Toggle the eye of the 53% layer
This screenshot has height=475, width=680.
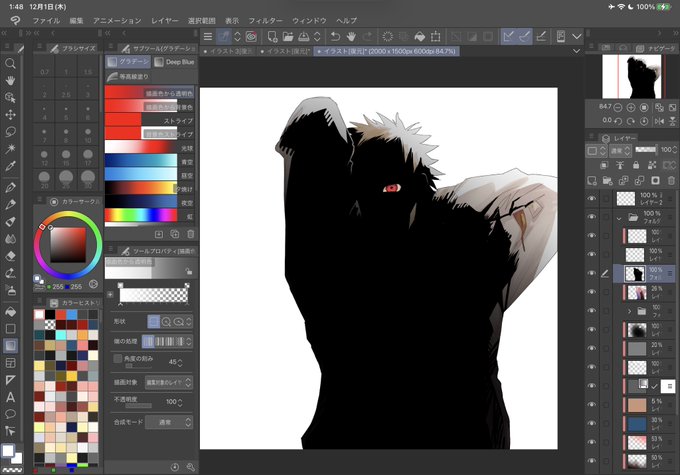(x=592, y=442)
